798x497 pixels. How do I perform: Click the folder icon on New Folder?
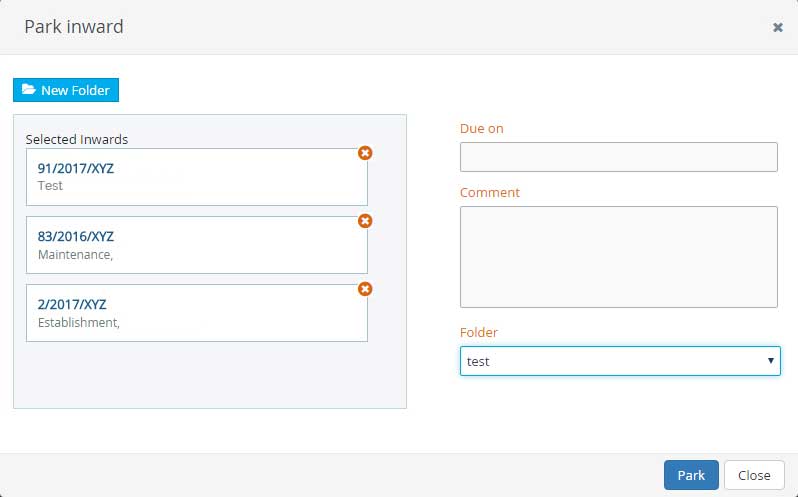(29, 90)
